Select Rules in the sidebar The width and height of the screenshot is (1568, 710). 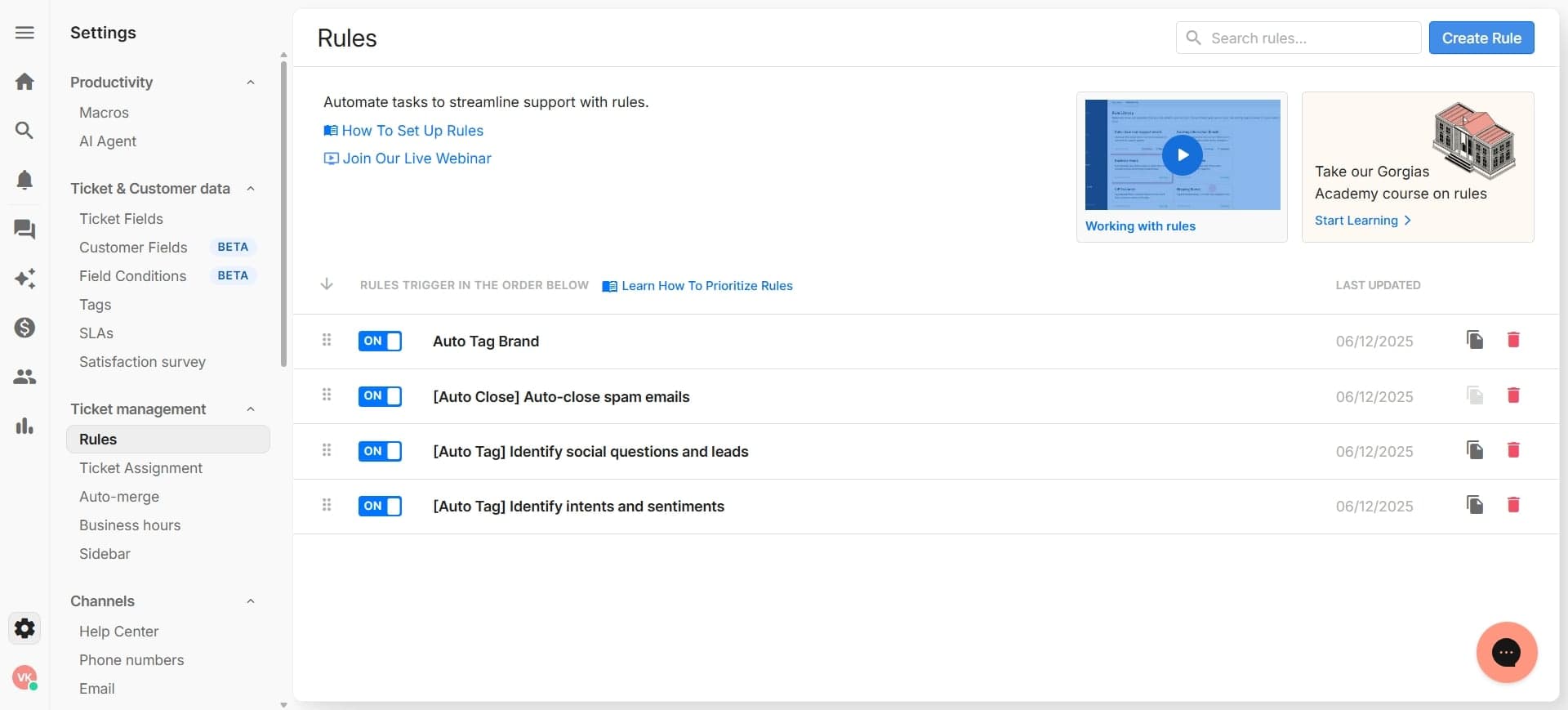coord(167,440)
